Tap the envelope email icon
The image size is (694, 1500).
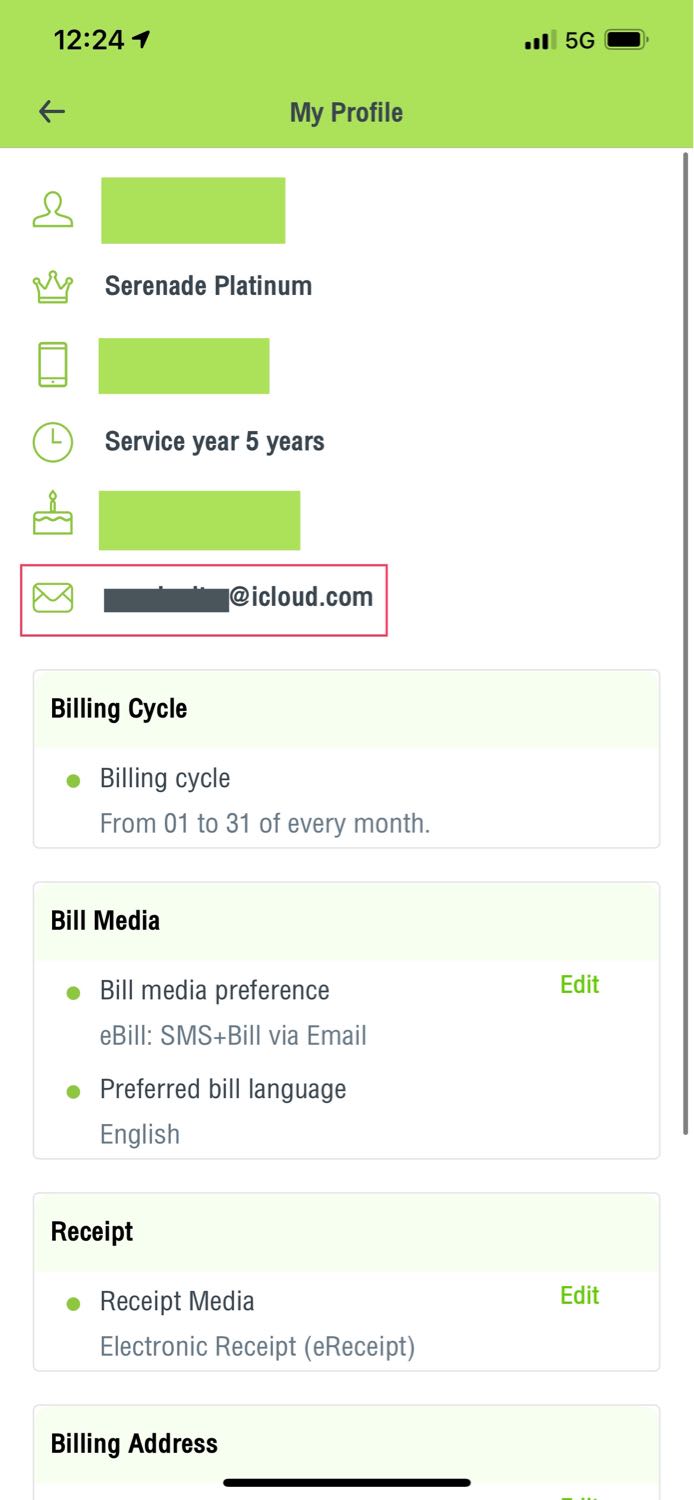[x=53, y=598]
